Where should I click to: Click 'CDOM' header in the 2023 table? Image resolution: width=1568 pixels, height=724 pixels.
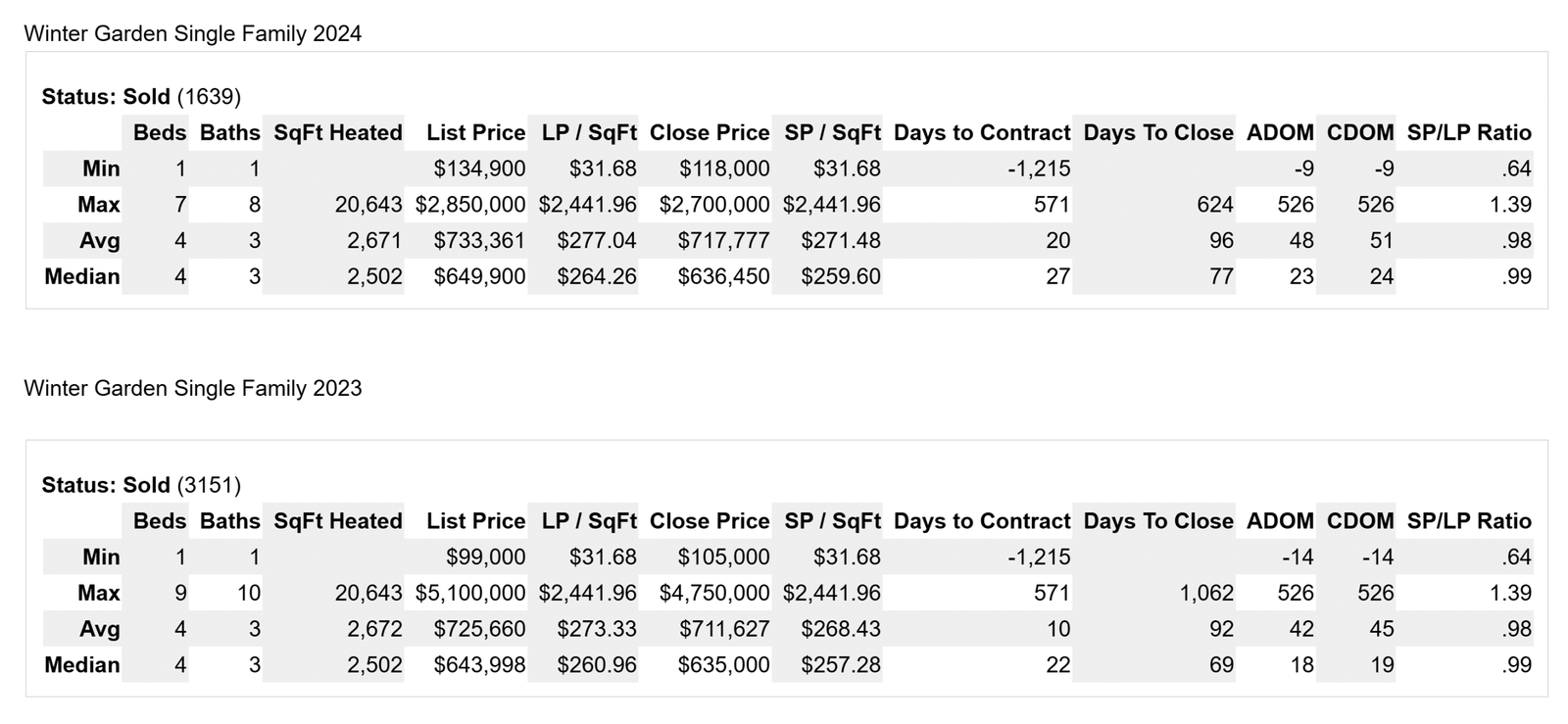pos(1359,521)
